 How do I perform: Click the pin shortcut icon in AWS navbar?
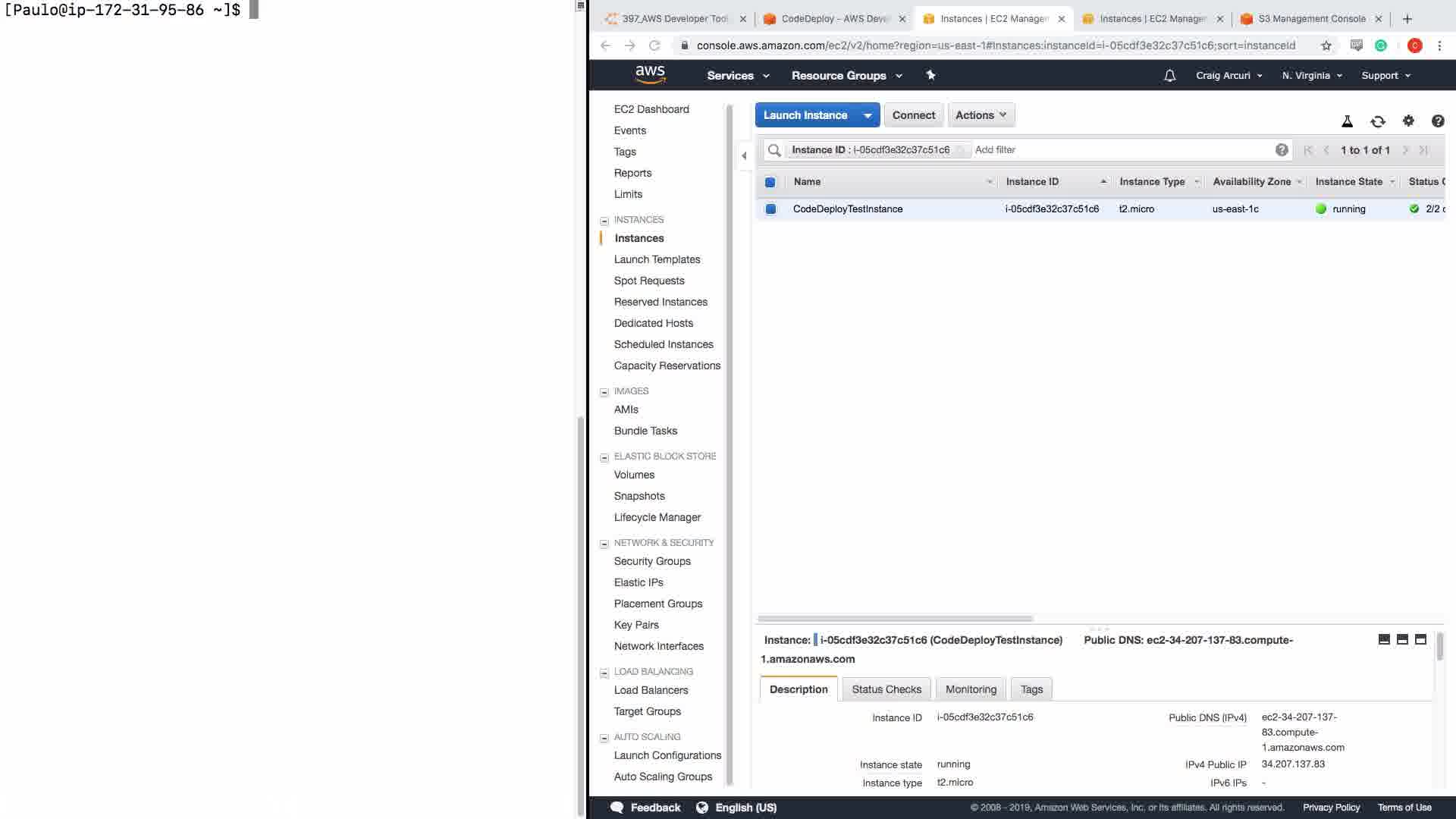[x=930, y=75]
